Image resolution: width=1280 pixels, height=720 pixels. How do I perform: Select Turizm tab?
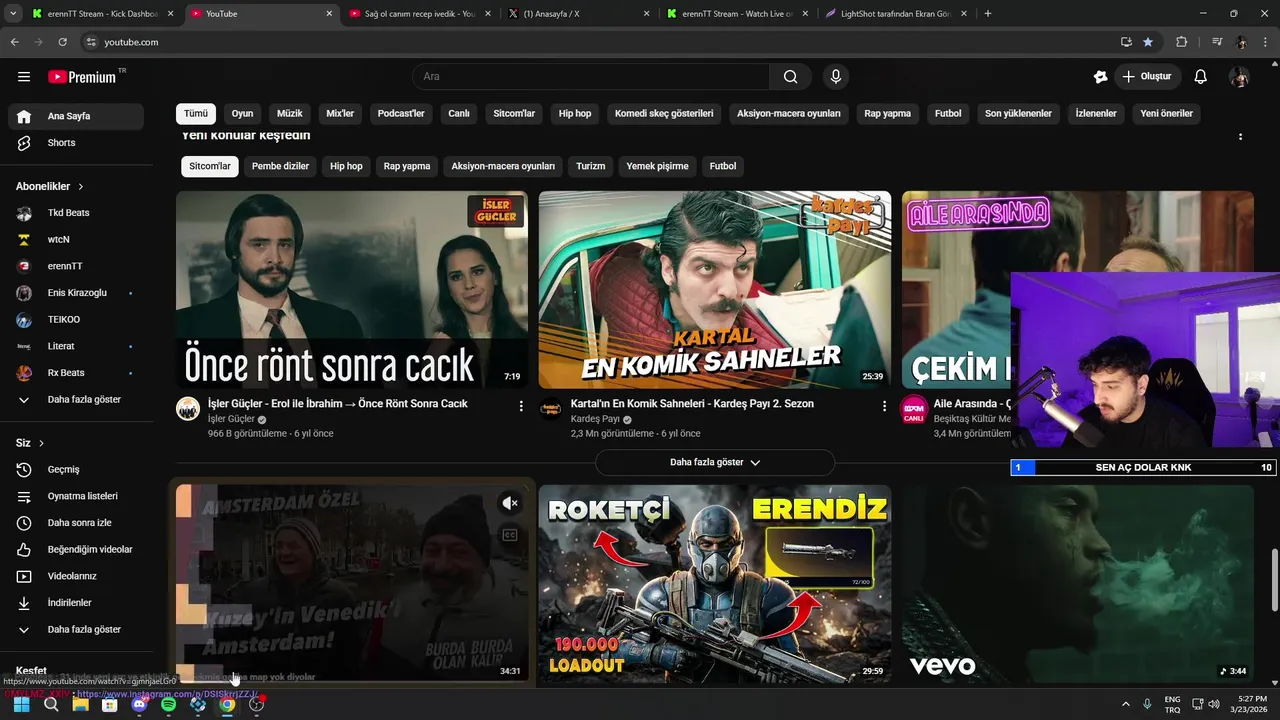point(590,166)
